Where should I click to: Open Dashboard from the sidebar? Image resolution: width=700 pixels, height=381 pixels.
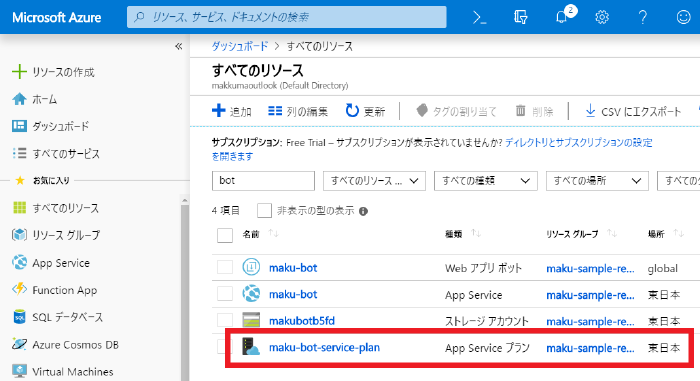coord(60,126)
